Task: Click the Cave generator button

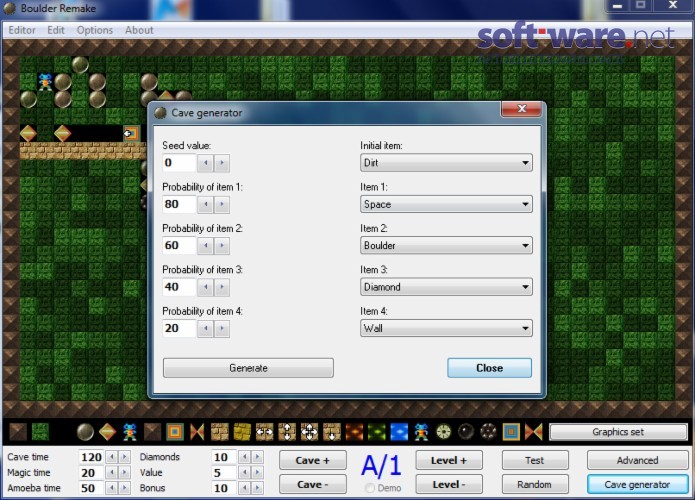Action: coord(637,484)
